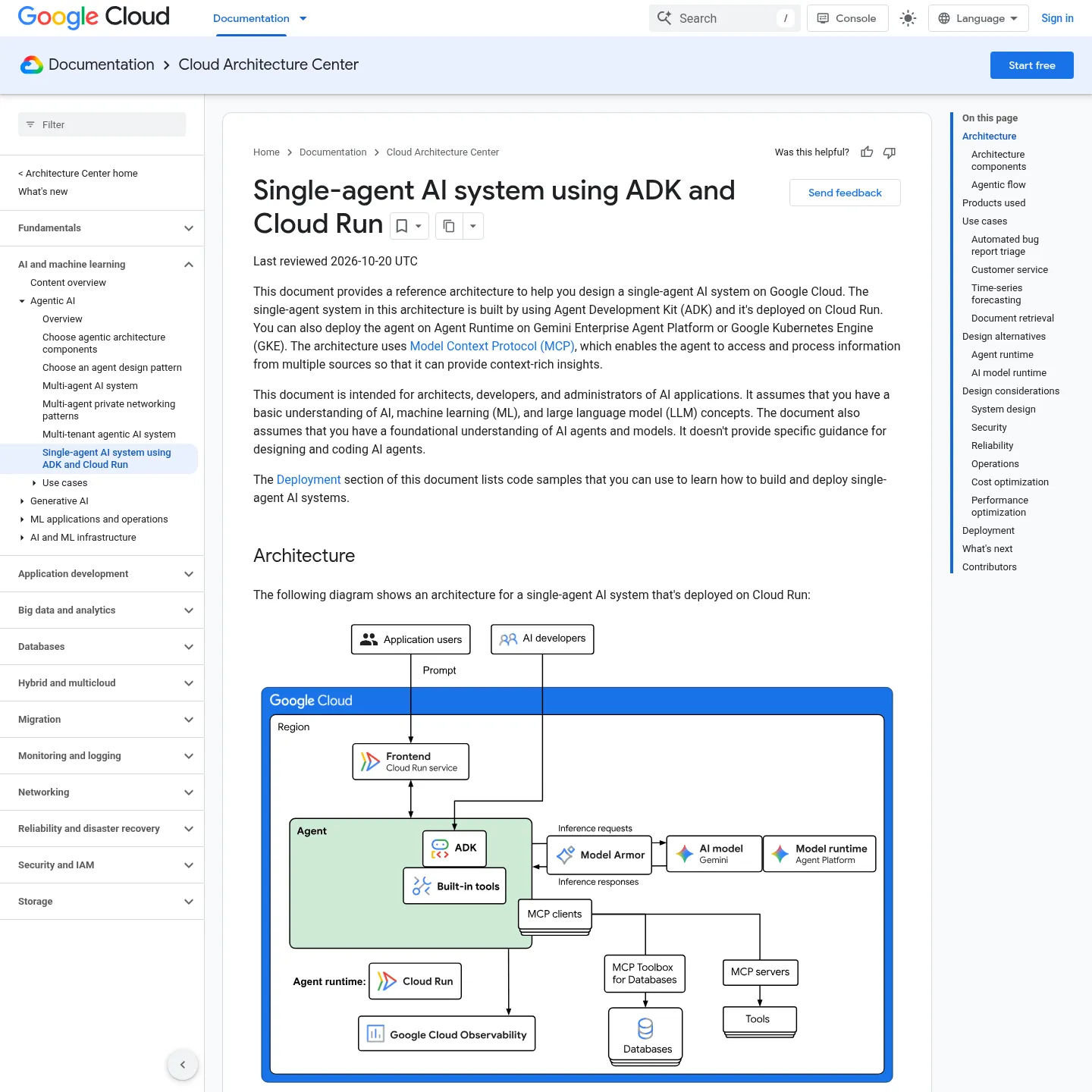
Task: Click the Sign in link
Action: click(x=1057, y=18)
